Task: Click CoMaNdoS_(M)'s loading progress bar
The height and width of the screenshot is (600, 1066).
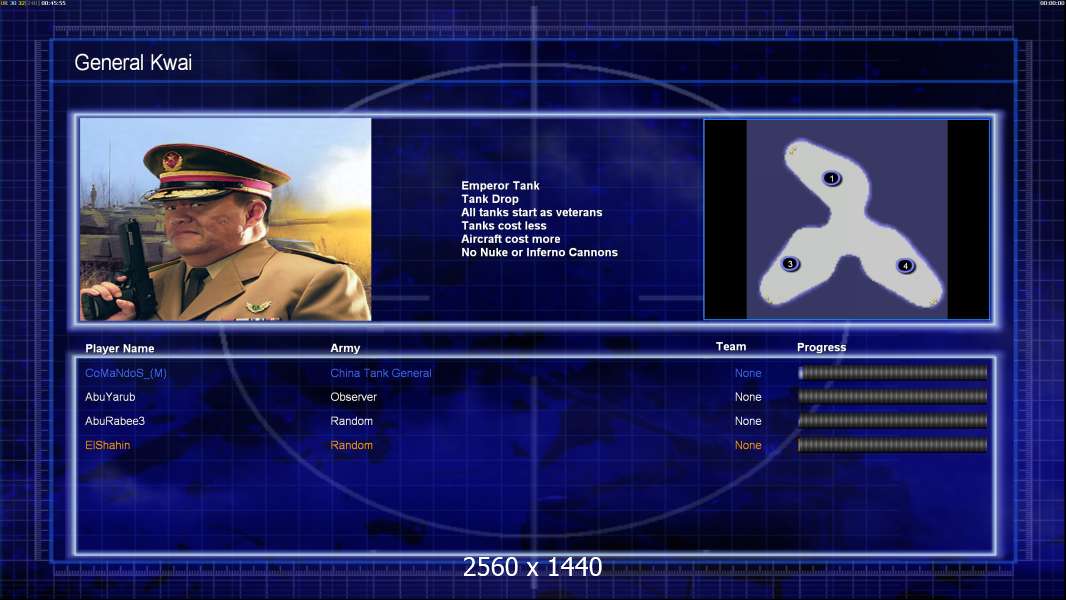Action: [x=893, y=372]
